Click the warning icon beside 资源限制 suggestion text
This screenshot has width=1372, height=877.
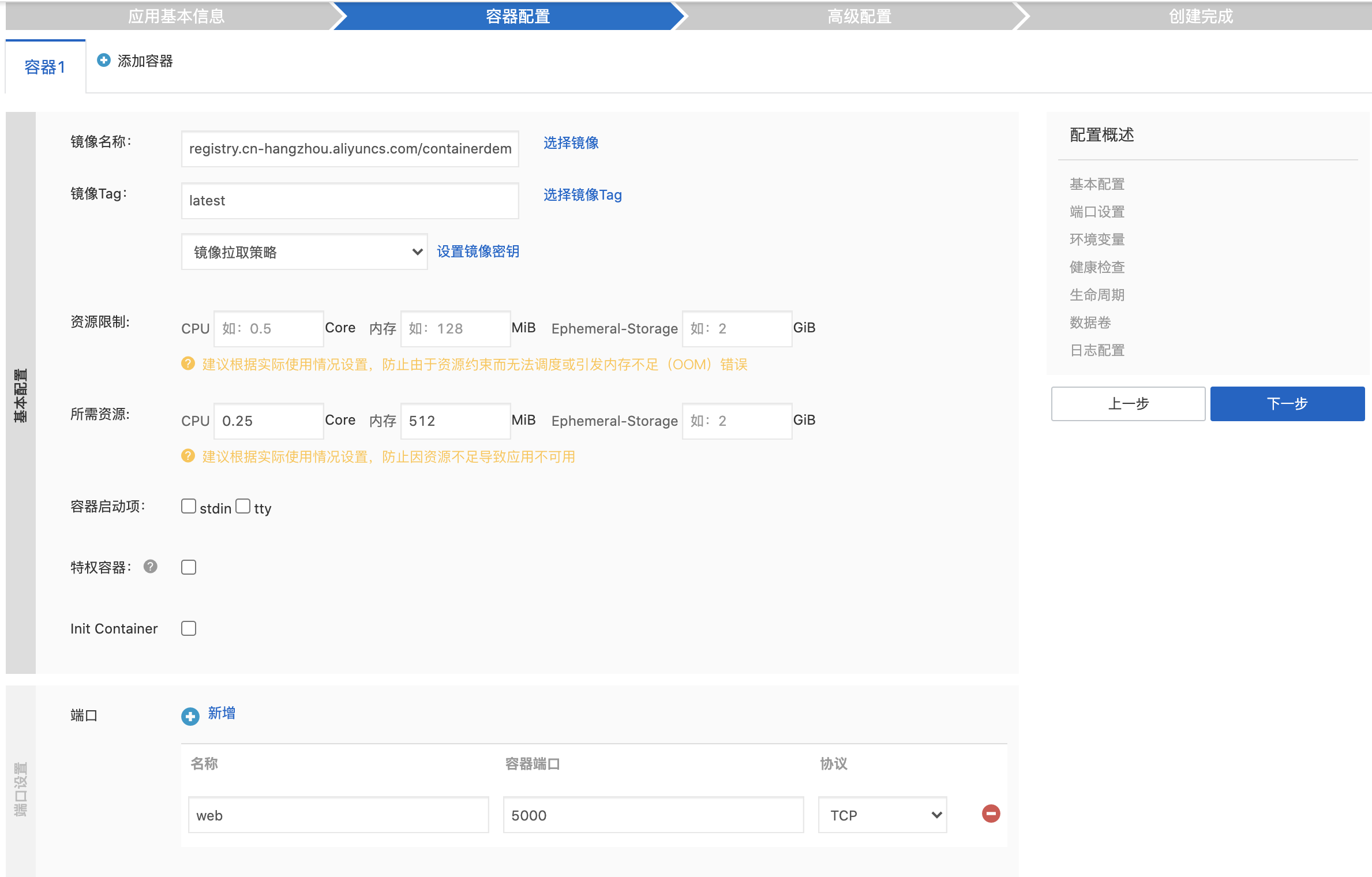tap(188, 364)
